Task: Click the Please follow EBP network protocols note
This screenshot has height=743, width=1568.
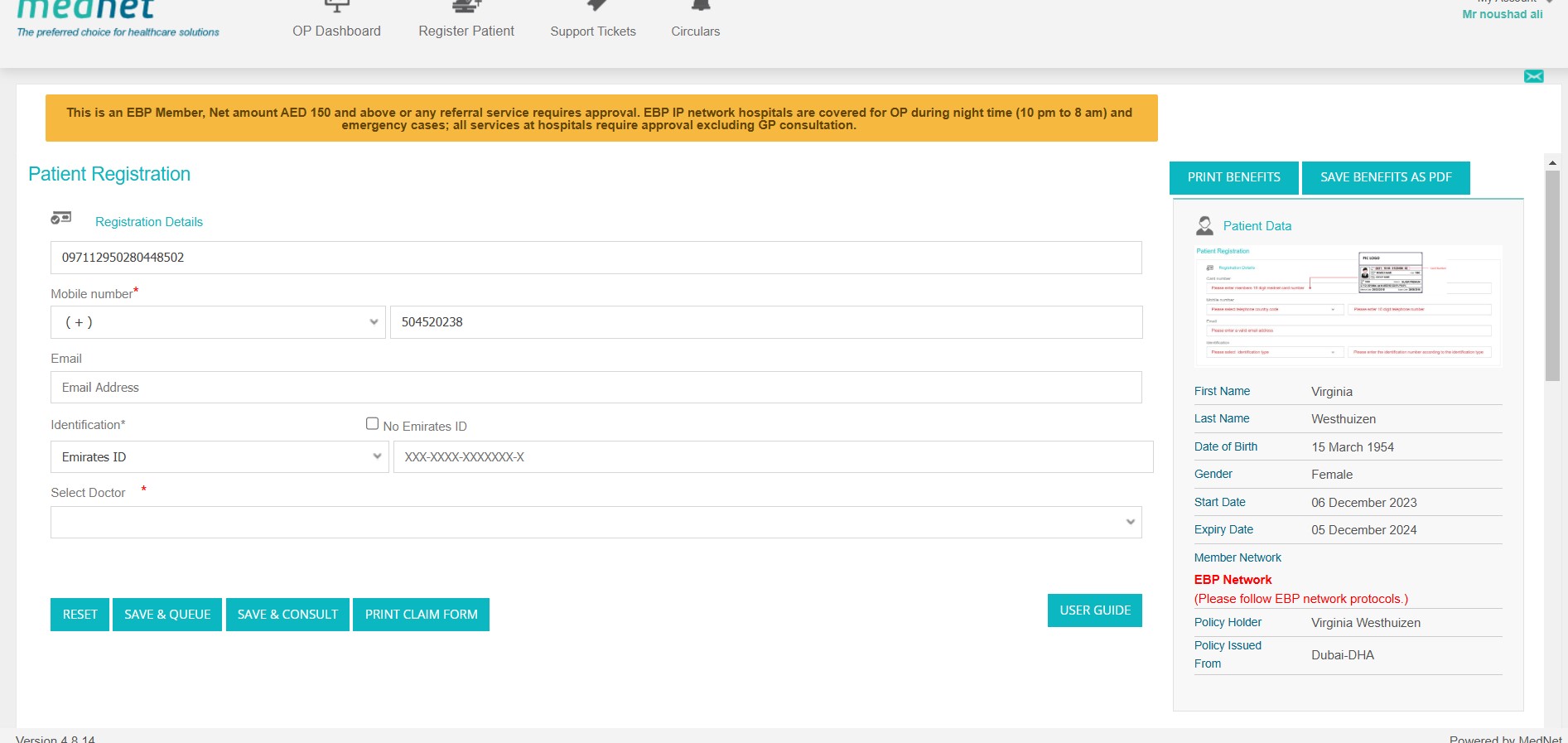Action: pyautogui.click(x=1301, y=599)
